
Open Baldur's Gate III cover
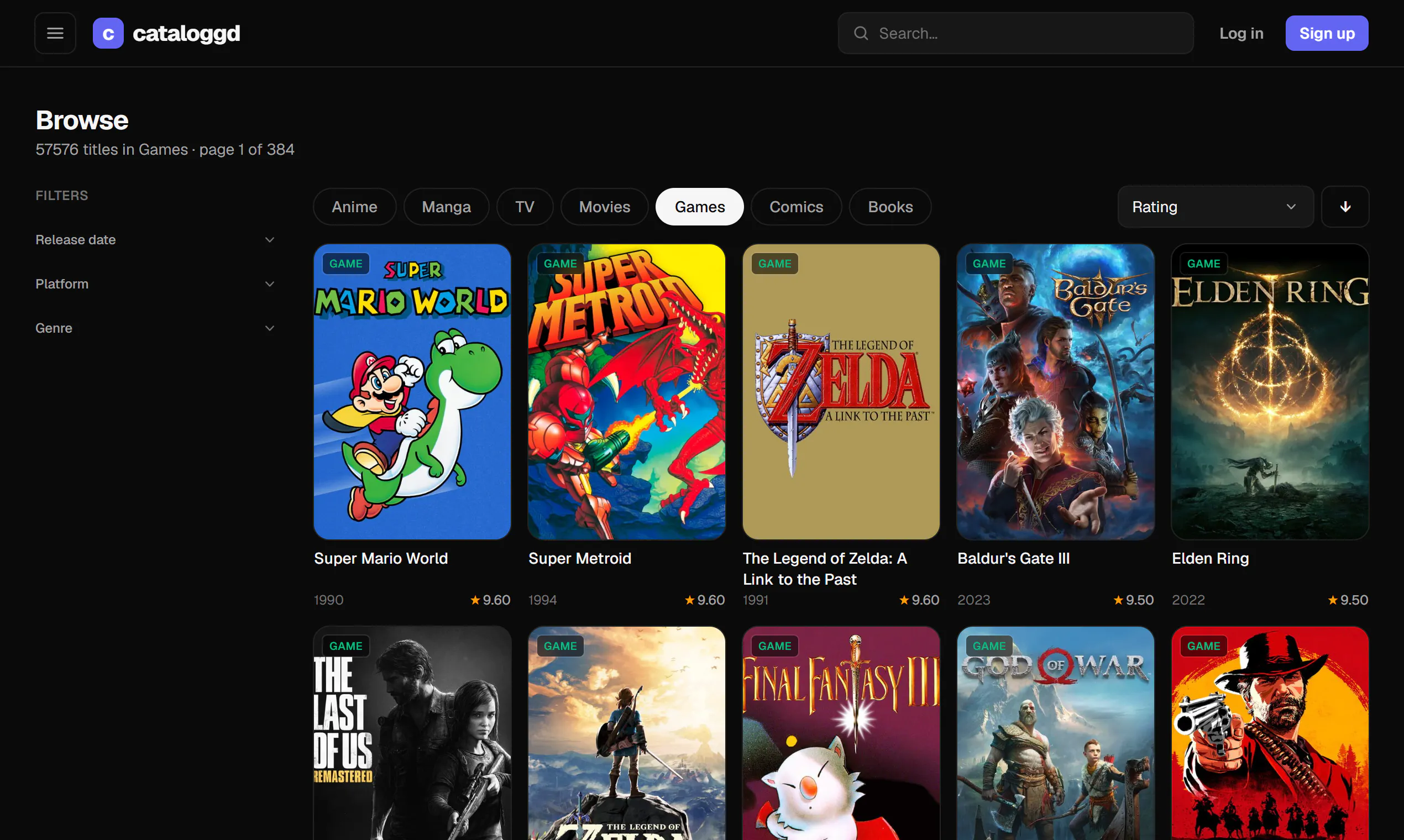pos(1055,392)
